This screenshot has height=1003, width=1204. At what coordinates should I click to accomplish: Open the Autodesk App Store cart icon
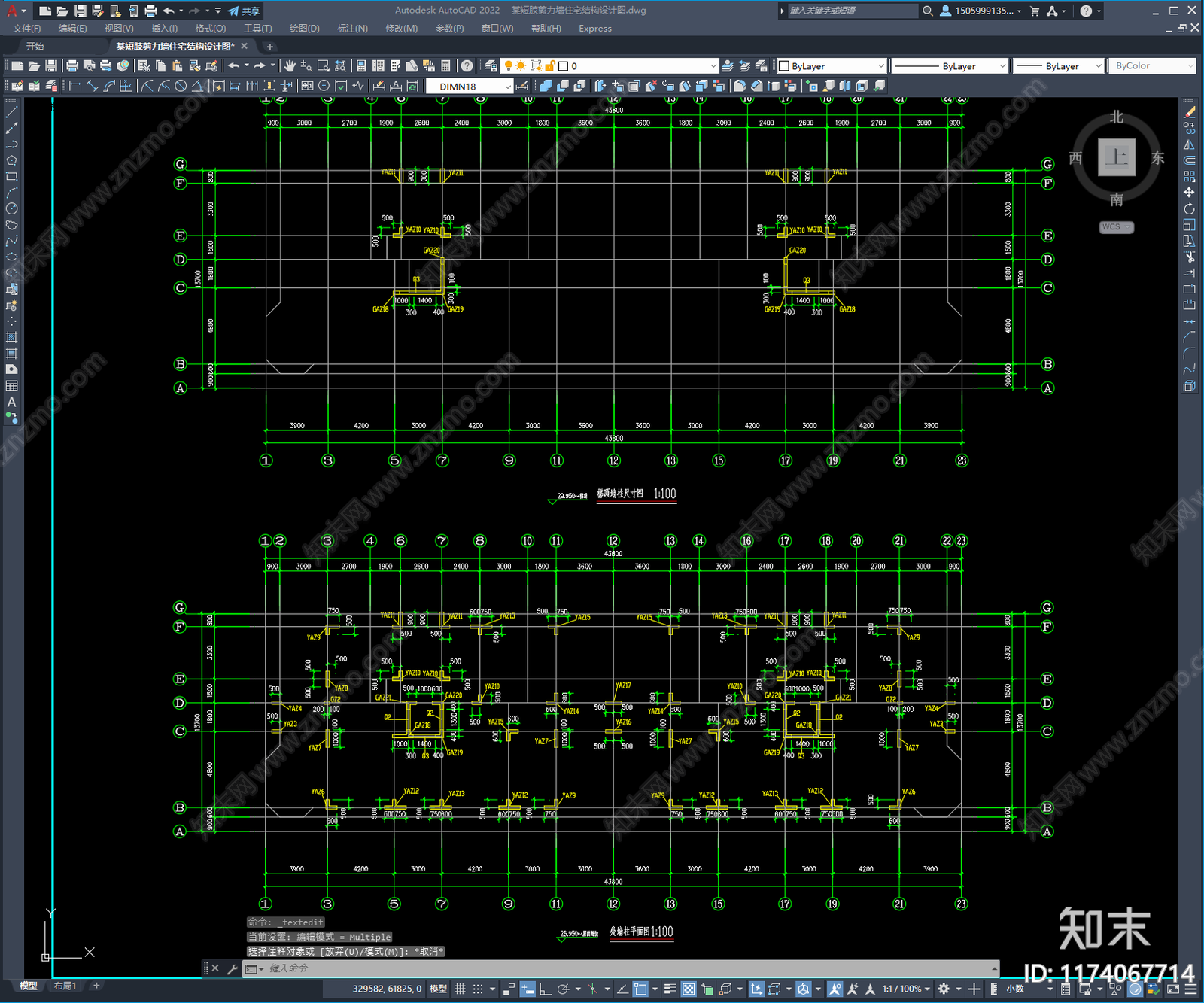point(1035,11)
